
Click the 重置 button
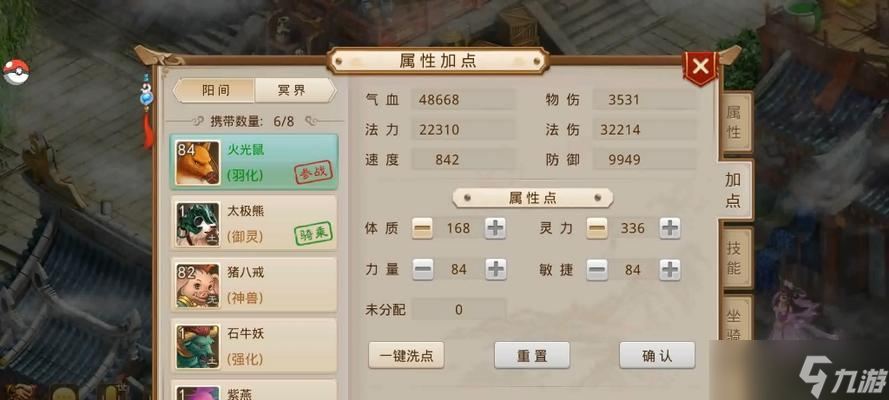532,355
